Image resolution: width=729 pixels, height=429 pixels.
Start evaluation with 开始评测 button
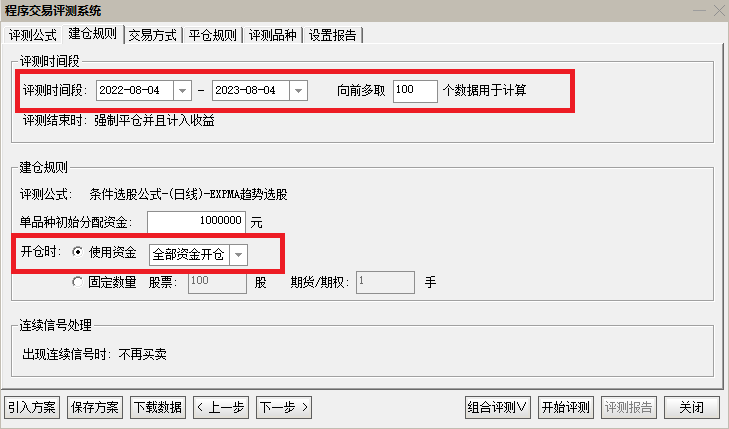pos(565,407)
